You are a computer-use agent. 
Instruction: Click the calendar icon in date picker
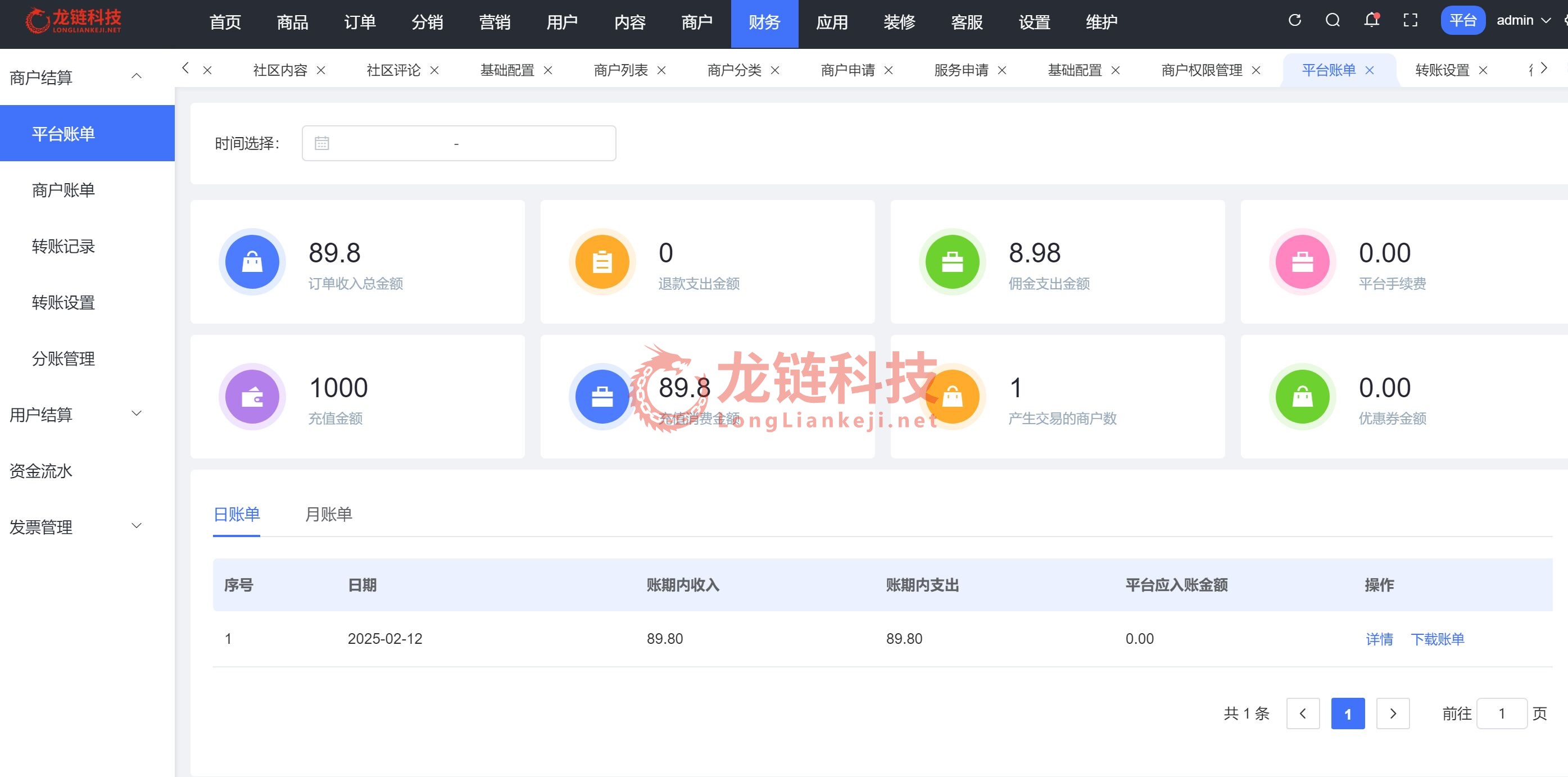tap(322, 143)
